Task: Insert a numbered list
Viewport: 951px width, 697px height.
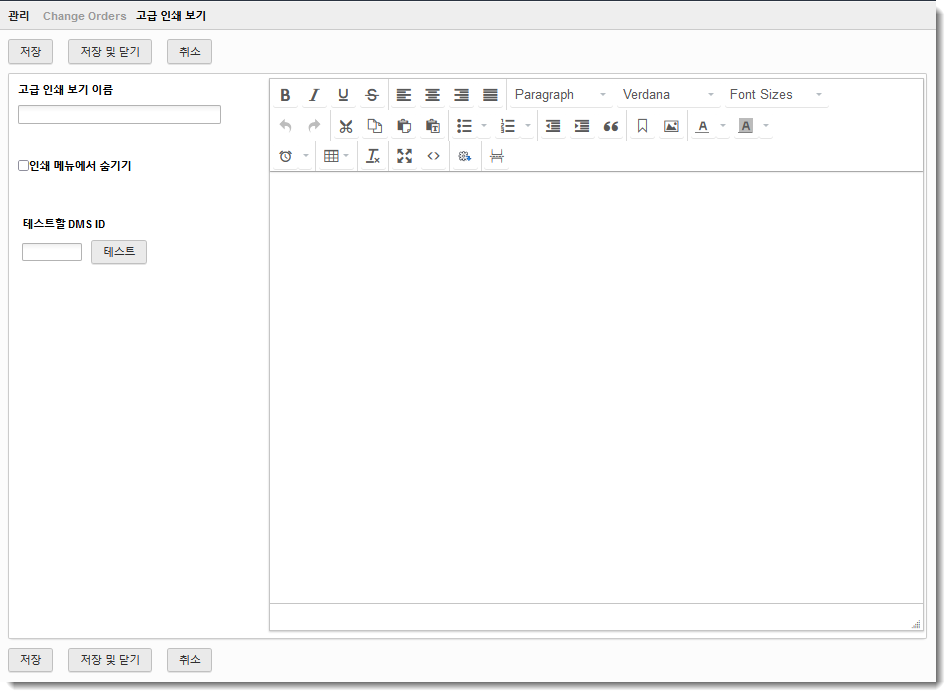Action: coord(508,126)
